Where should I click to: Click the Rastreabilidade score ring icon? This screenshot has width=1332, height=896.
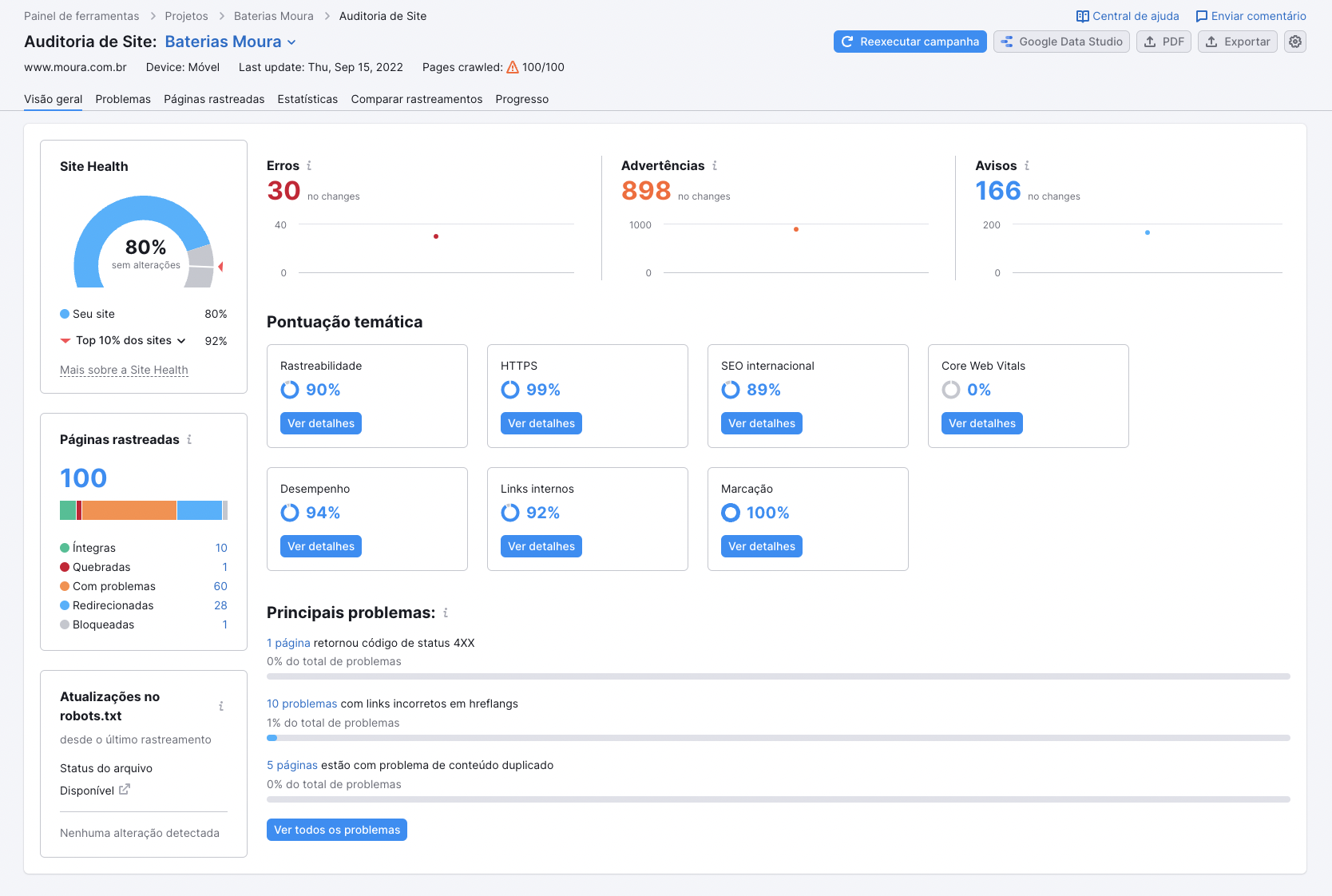pos(290,390)
